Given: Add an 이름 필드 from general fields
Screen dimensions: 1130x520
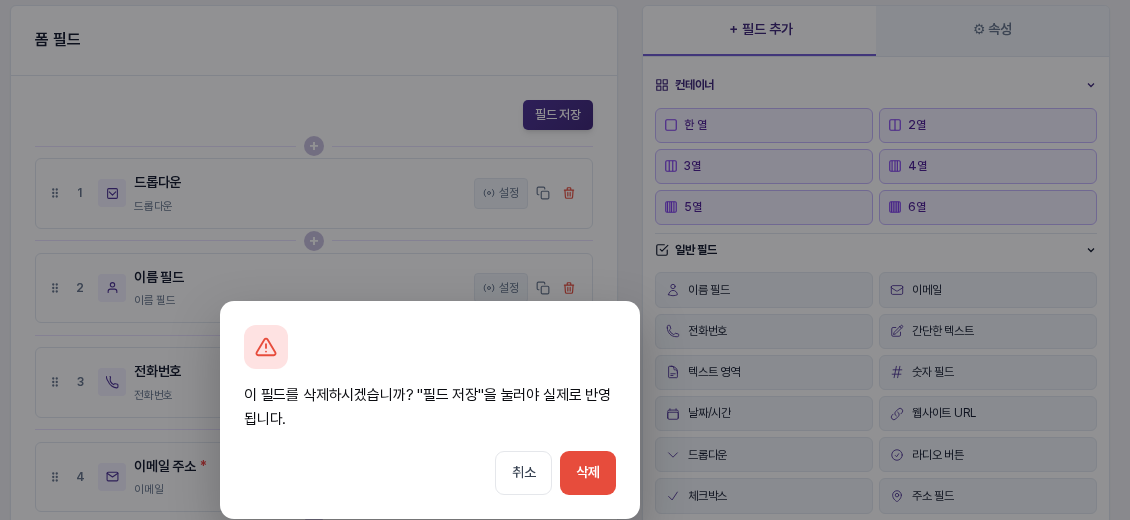Looking at the screenshot, I should click(x=764, y=290).
